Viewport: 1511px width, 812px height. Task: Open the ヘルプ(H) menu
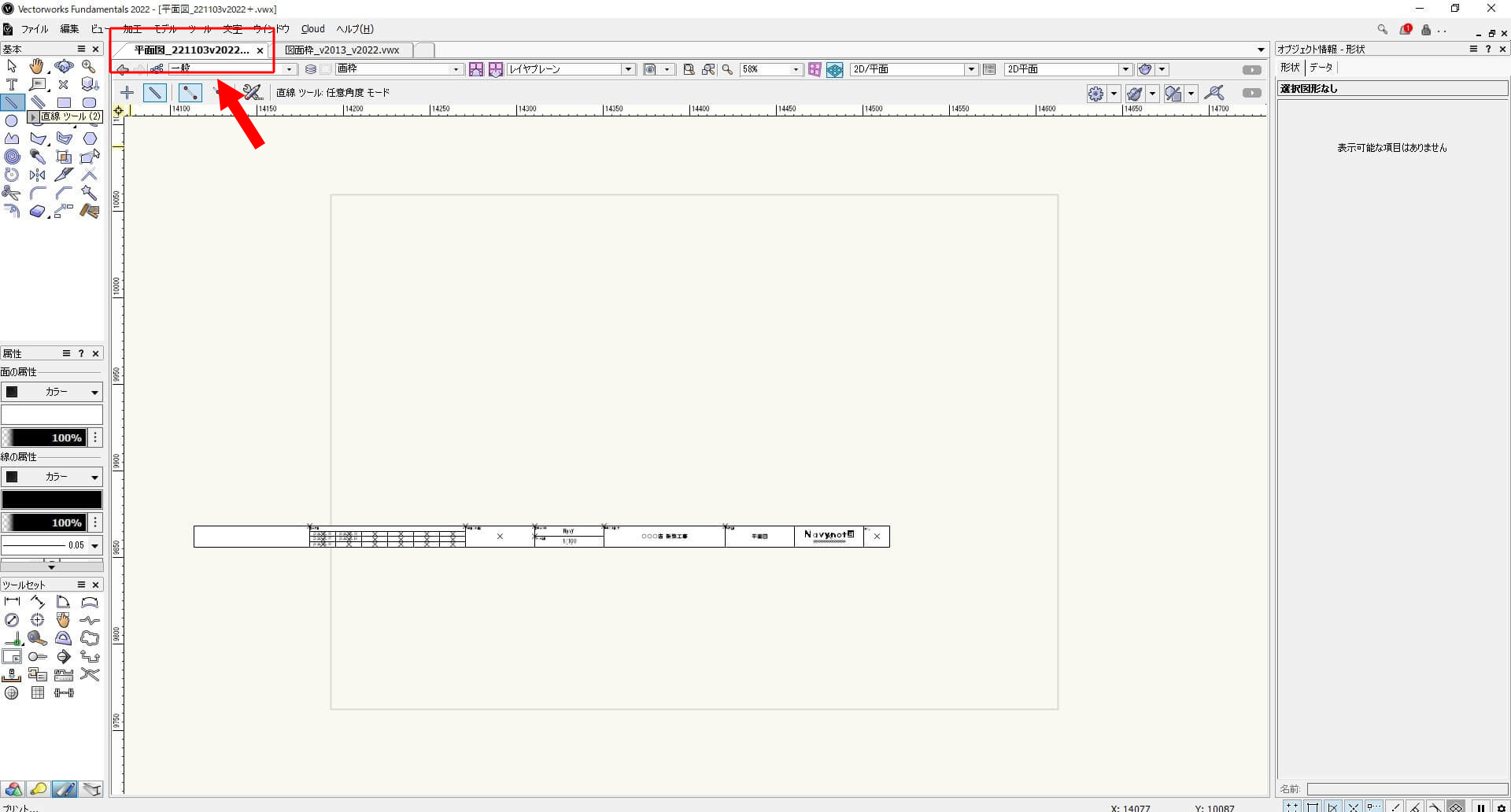click(x=355, y=29)
